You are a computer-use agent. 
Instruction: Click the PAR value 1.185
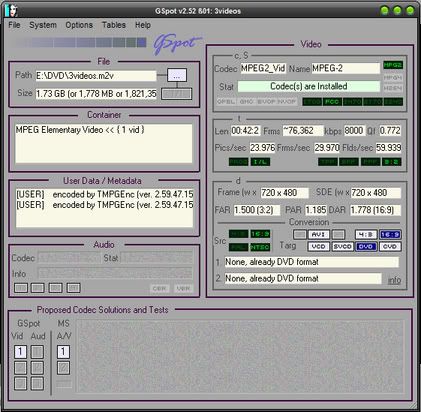[316, 210]
